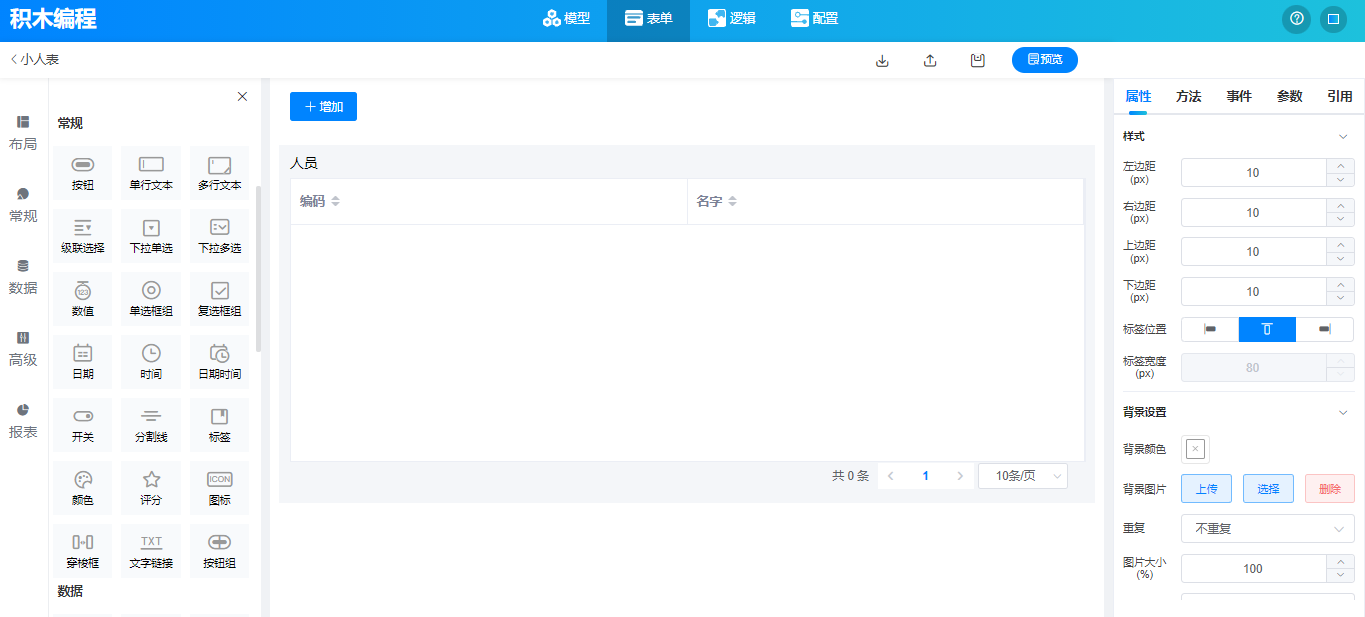1365x617 pixels.
Task: Click the 评分 star rating component
Action: point(151,487)
